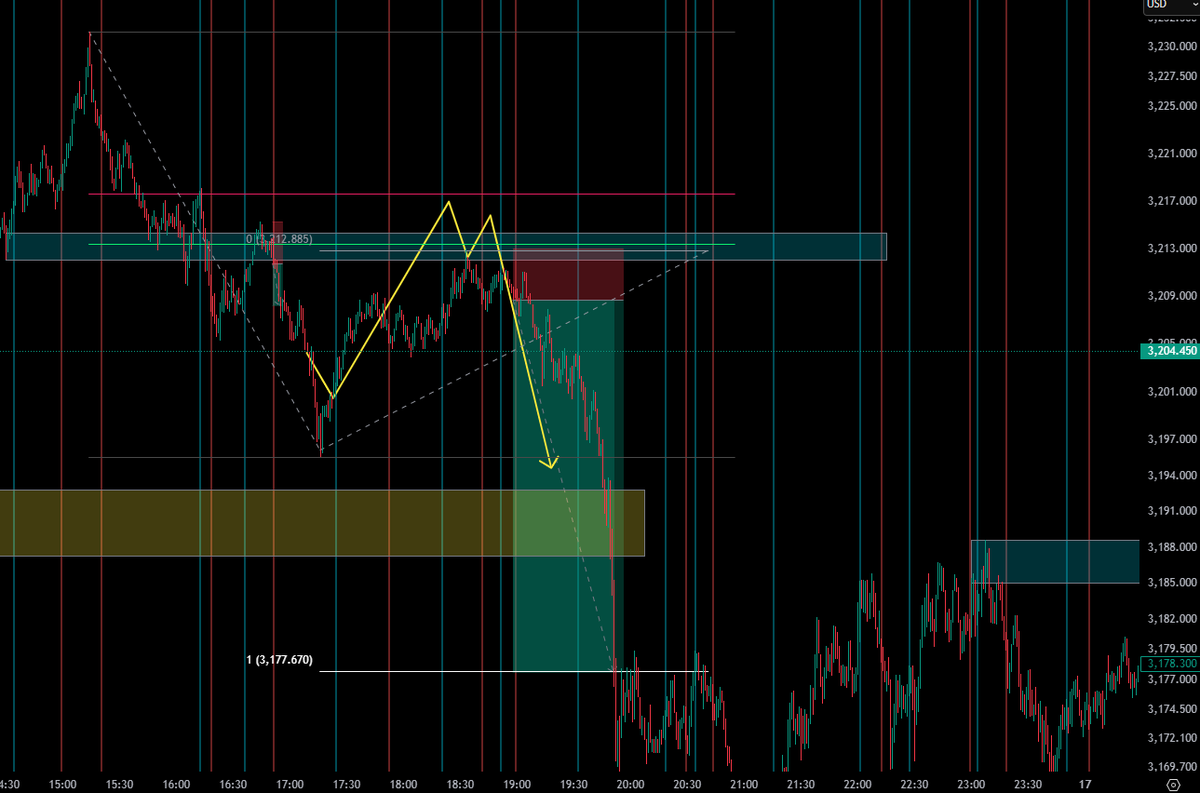This screenshot has height=793, width=1200.
Task: Click the 3,209.000 price axis label
Action: (x=1172, y=297)
